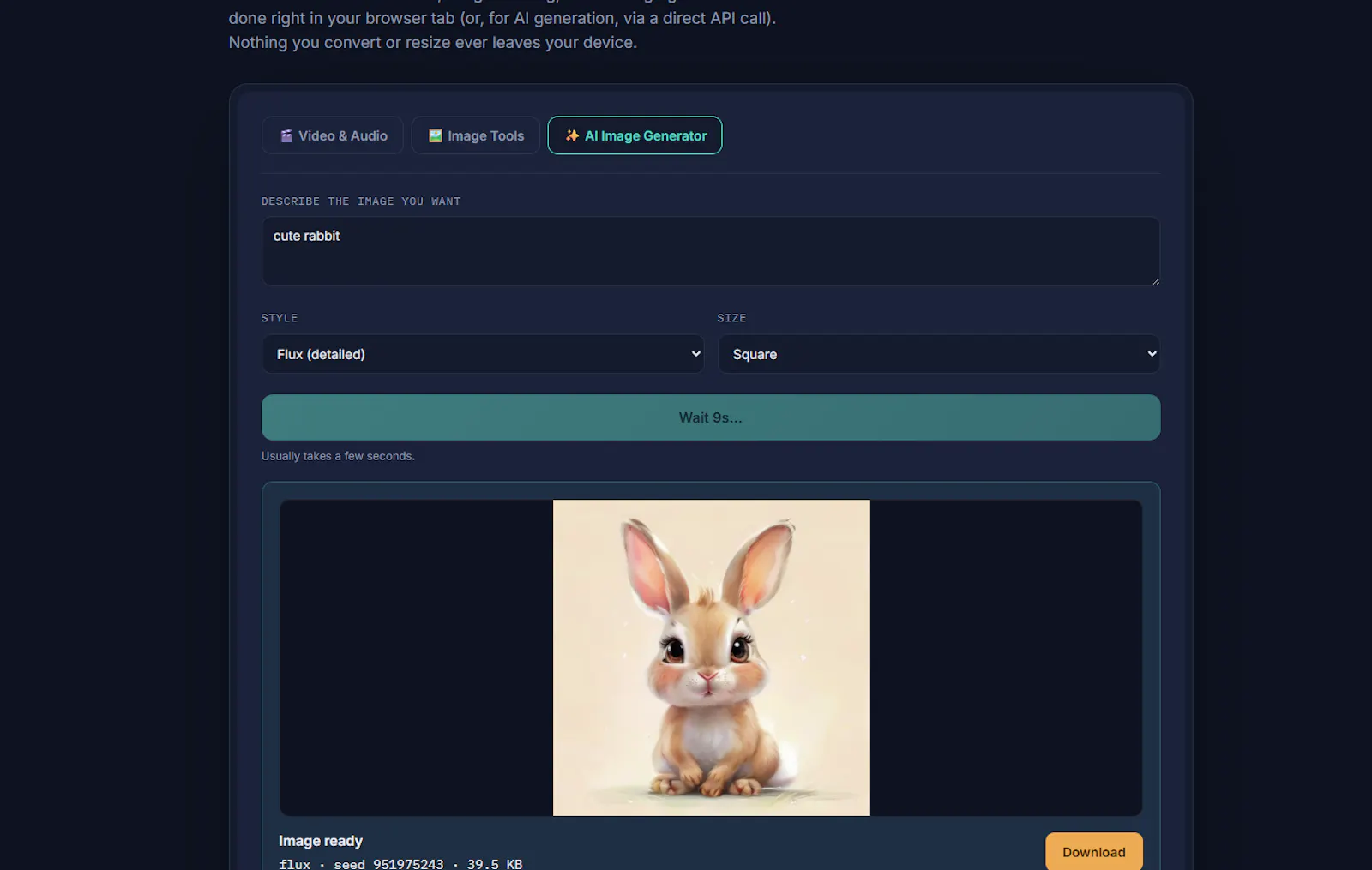Open the Size dropdown showing Square
The image size is (1372, 870).
point(939,354)
